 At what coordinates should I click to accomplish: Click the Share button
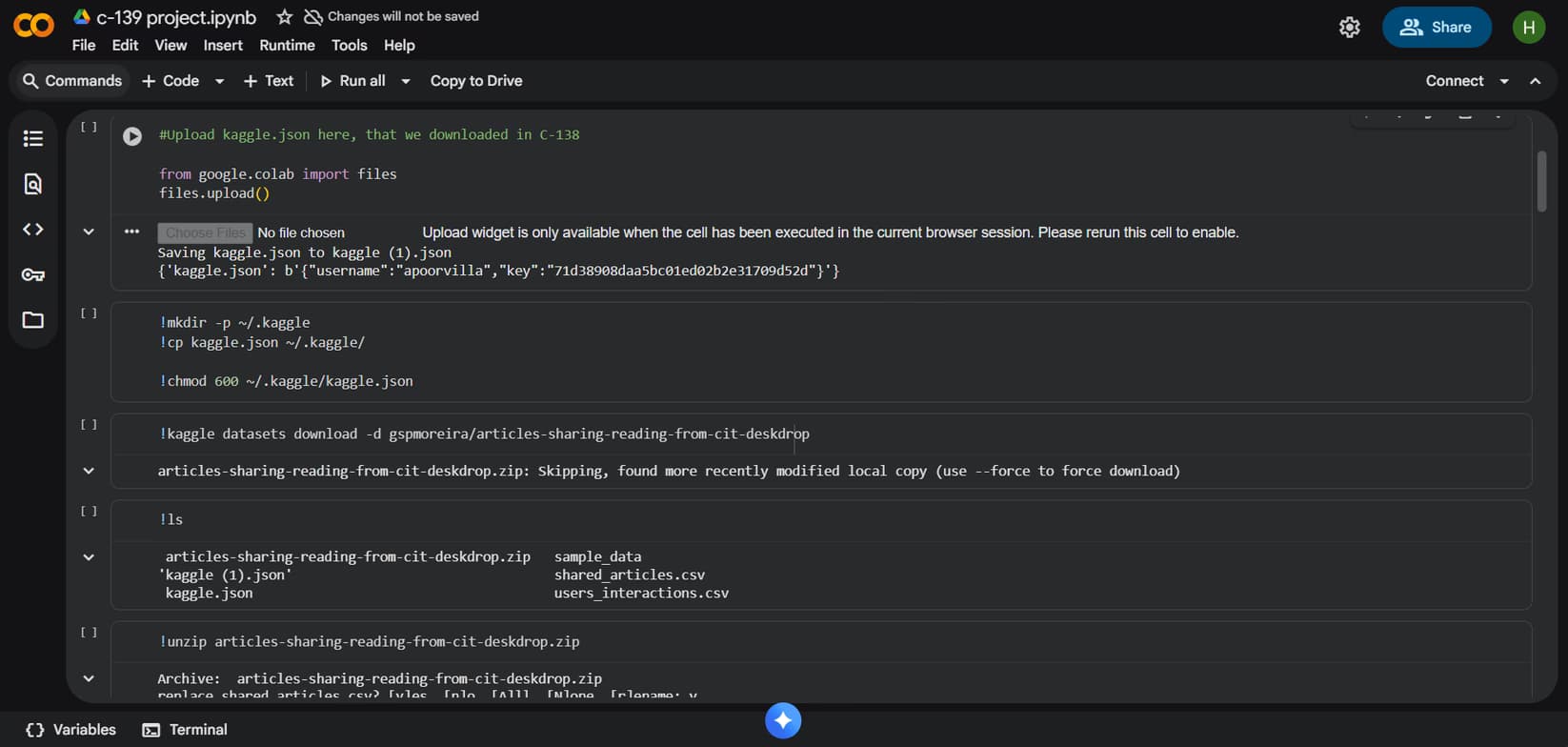(1436, 28)
